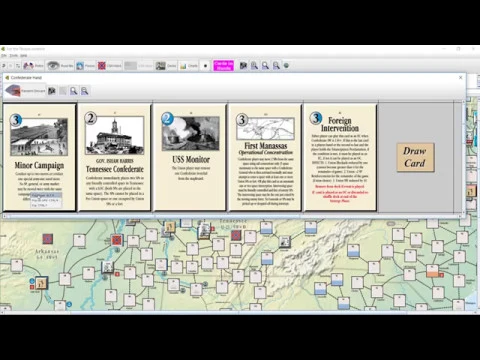
Task: Click the green globe icon in toolbar
Action: [x=286, y=66]
